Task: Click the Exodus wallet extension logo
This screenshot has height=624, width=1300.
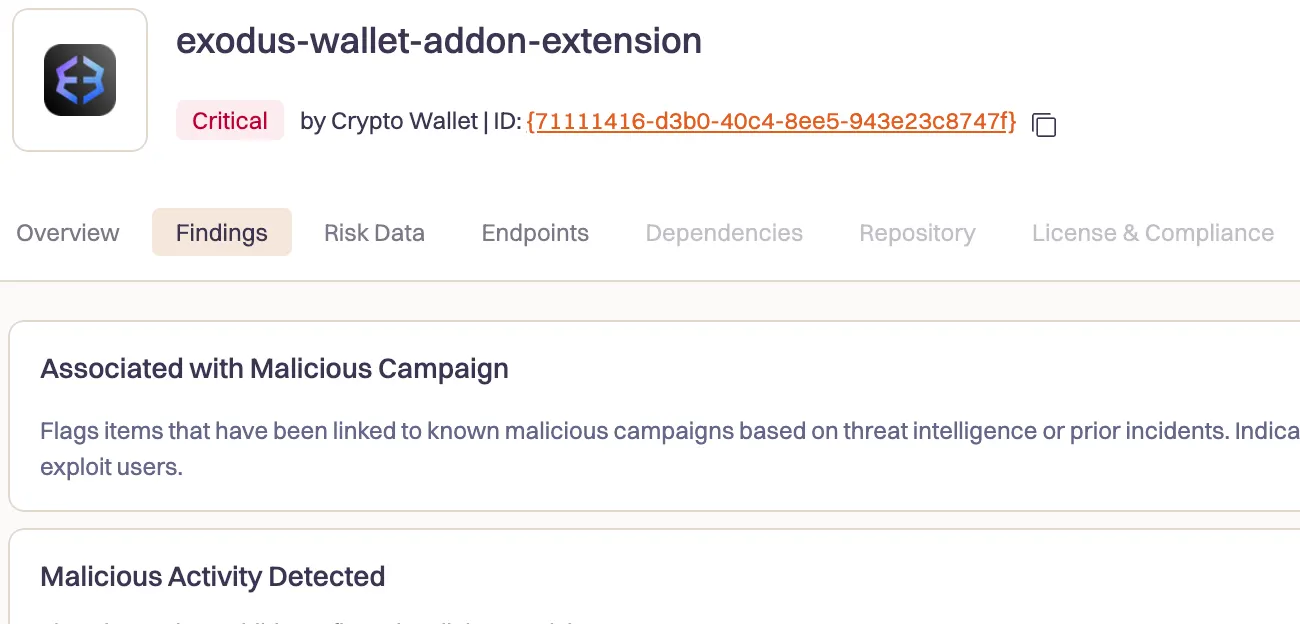Action: (x=79, y=79)
